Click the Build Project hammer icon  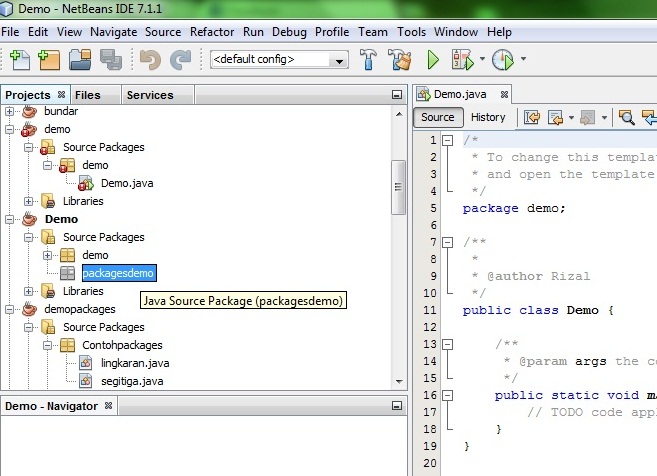[x=368, y=60]
